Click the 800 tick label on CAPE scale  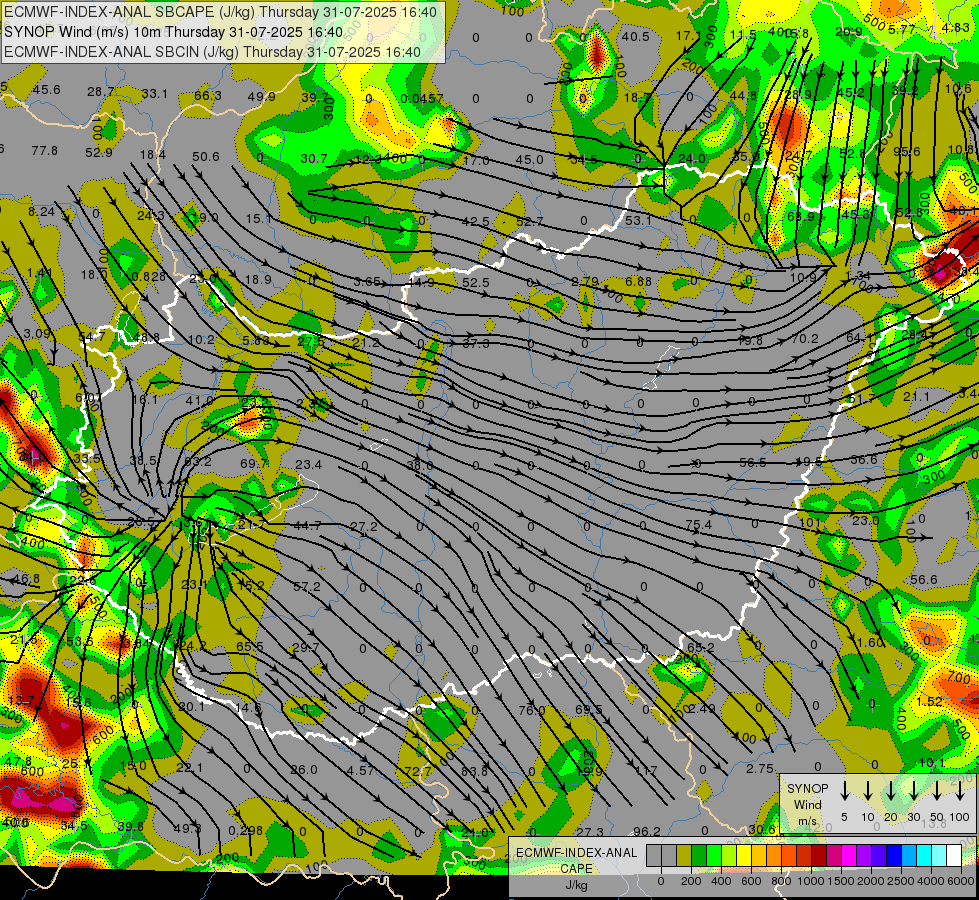[x=781, y=881]
